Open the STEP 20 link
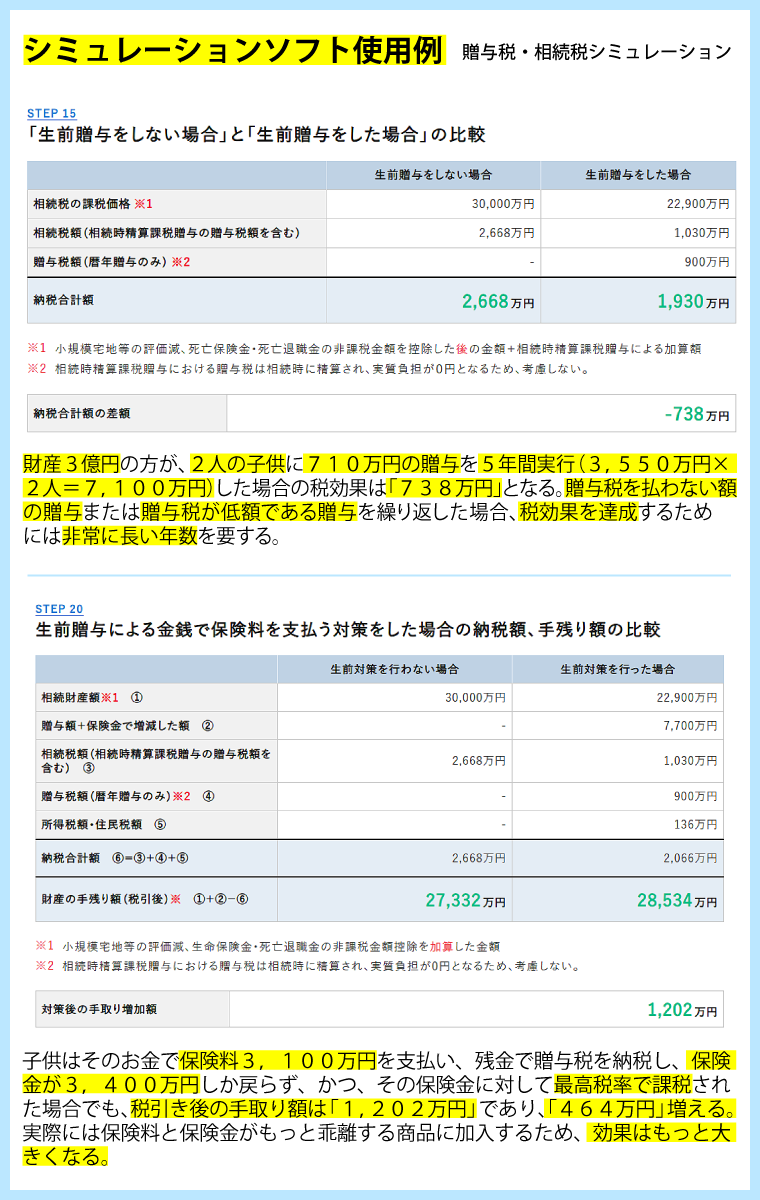The width and height of the screenshot is (760, 1200). click(59, 609)
